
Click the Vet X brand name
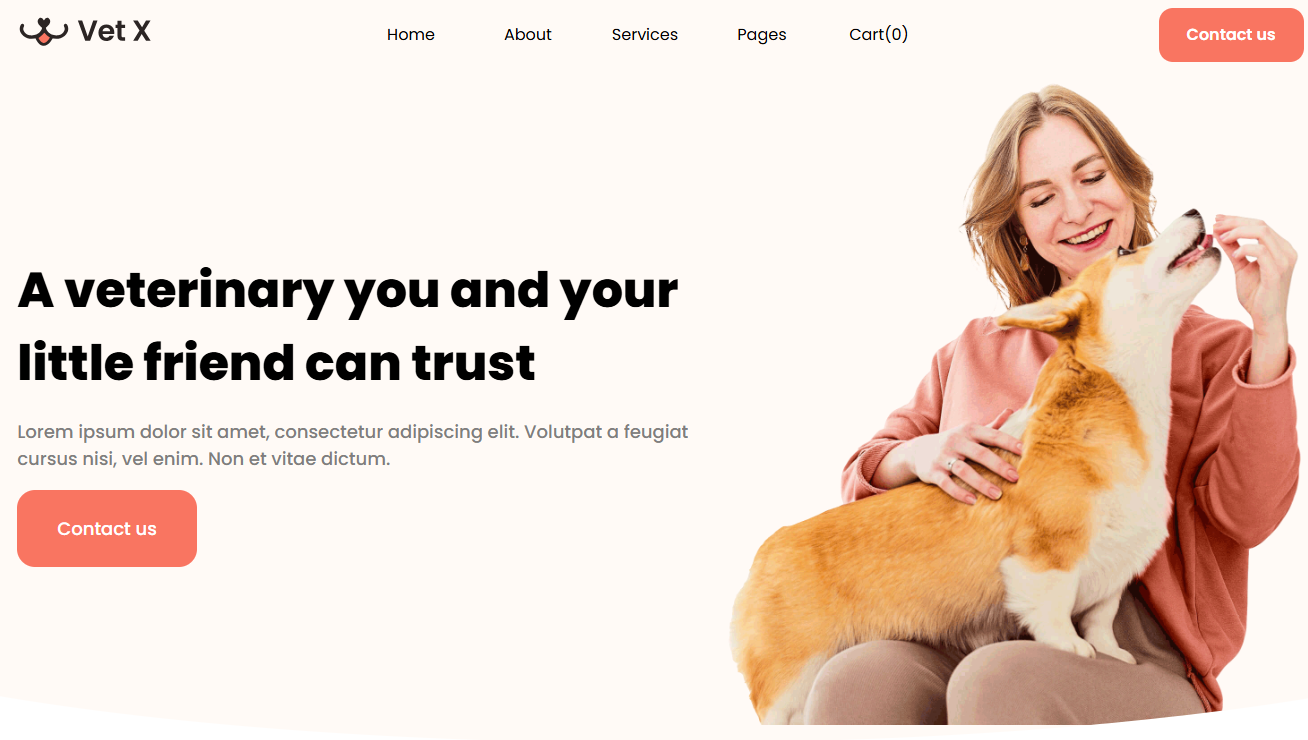114,32
